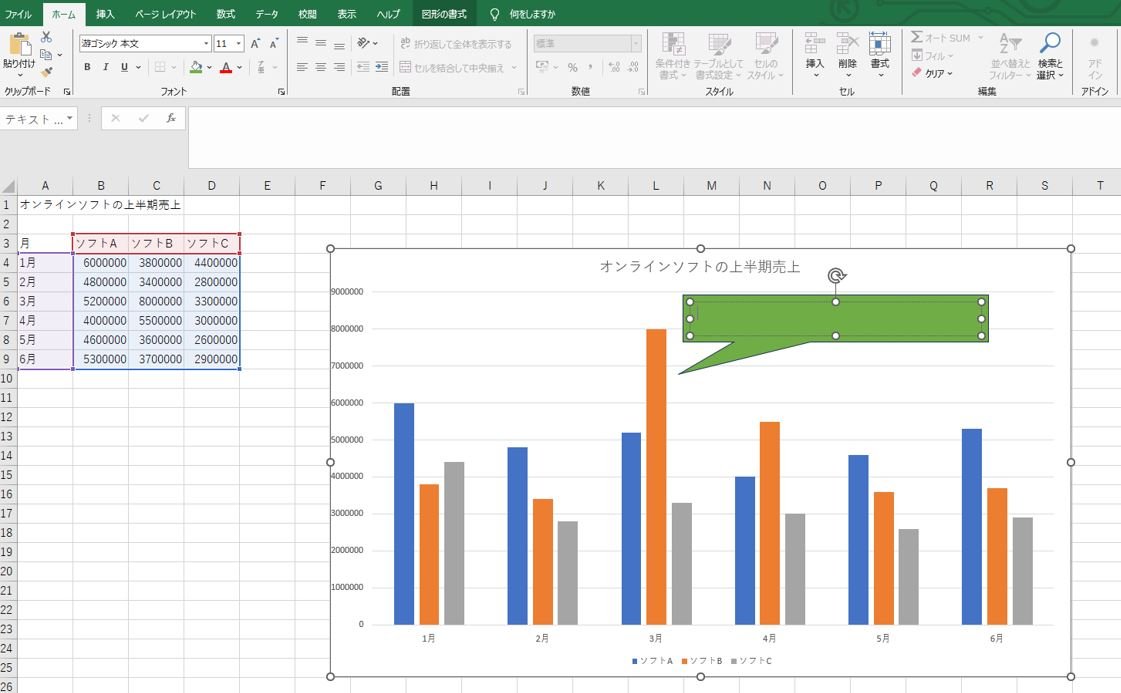Decrease the indent
Image resolution: width=1121 pixels, height=693 pixels.
pyautogui.click(x=363, y=67)
